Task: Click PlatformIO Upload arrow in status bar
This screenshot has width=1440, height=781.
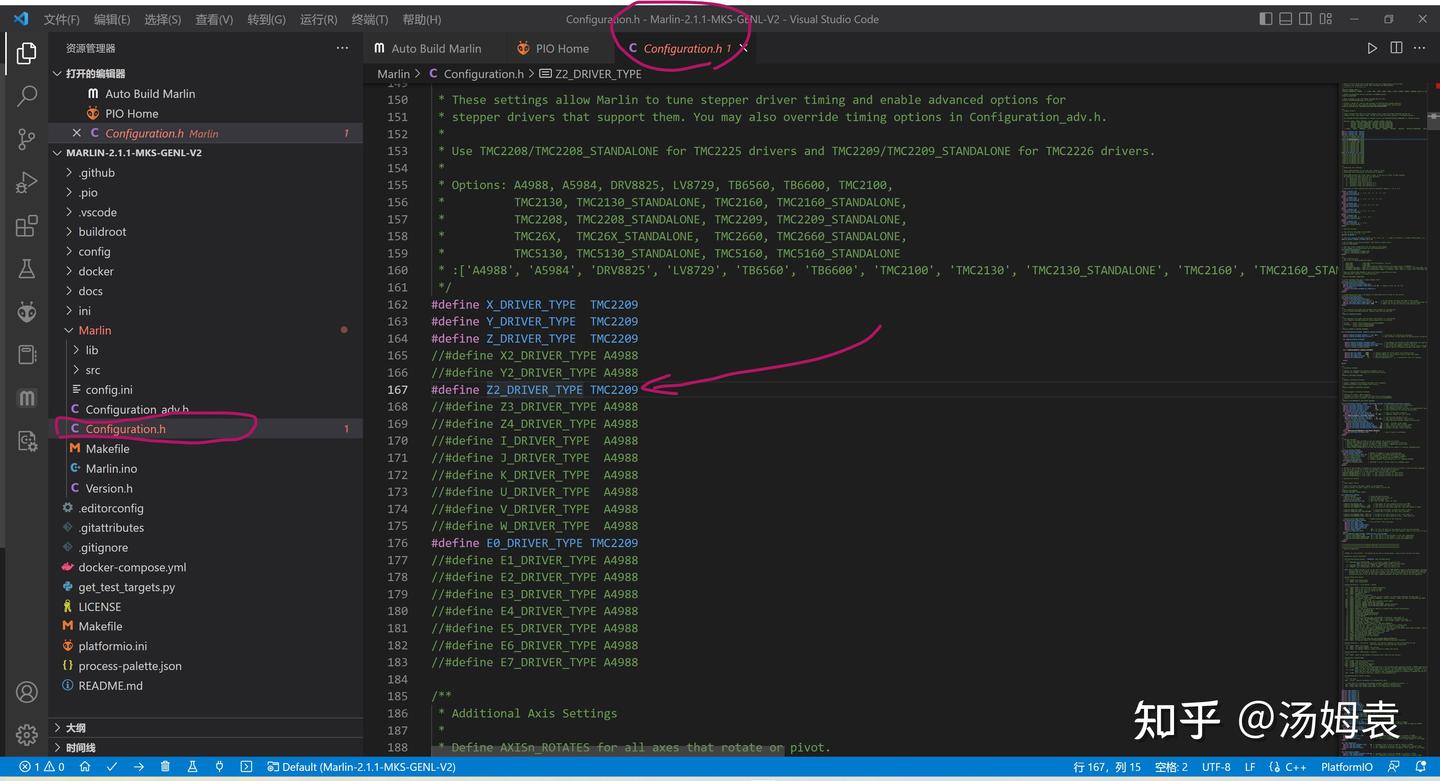Action: 138,767
